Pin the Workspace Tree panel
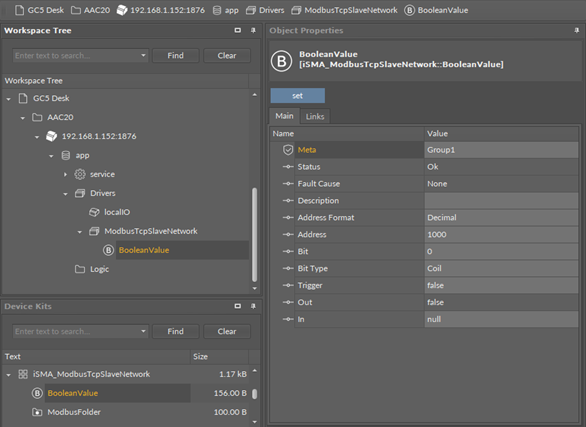 (x=253, y=31)
